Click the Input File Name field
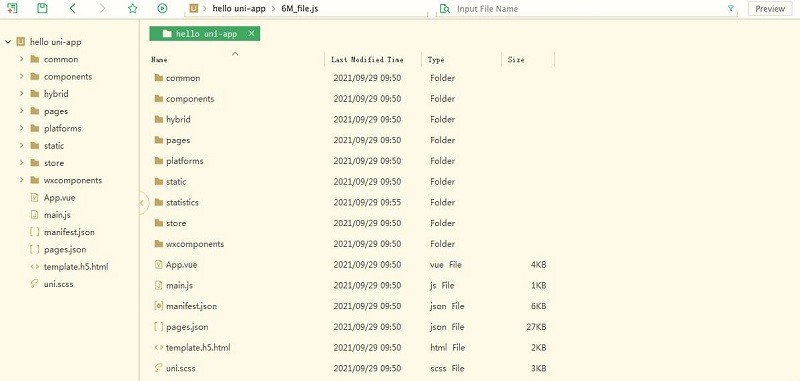 tap(587, 9)
